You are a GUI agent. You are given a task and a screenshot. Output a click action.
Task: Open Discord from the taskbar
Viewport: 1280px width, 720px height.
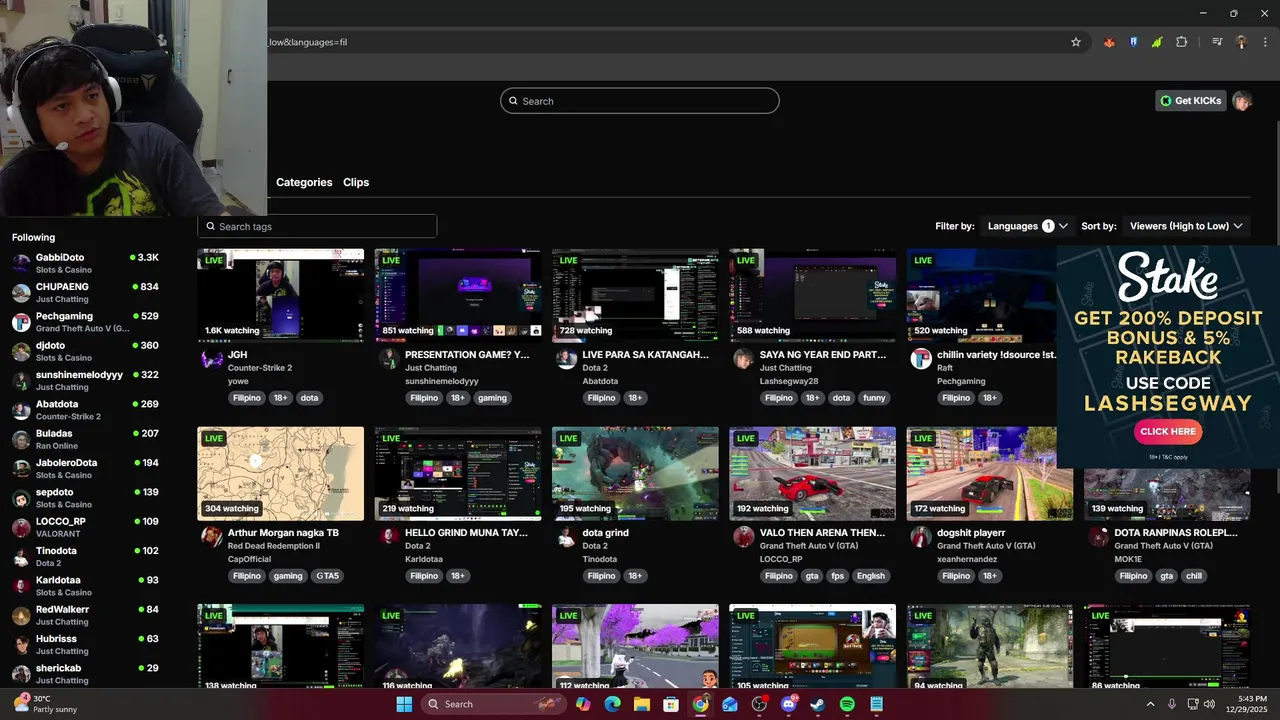coord(788,704)
